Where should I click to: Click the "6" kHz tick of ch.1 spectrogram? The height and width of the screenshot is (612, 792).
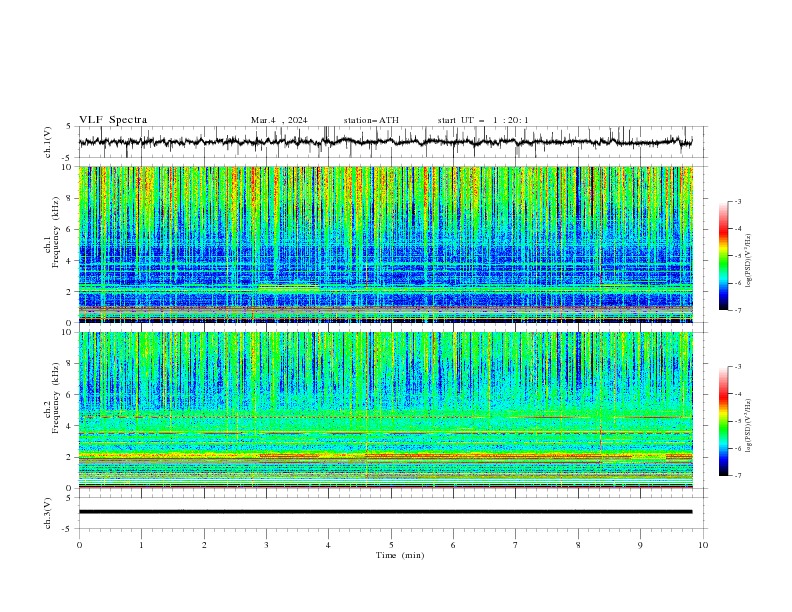[x=70, y=230]
